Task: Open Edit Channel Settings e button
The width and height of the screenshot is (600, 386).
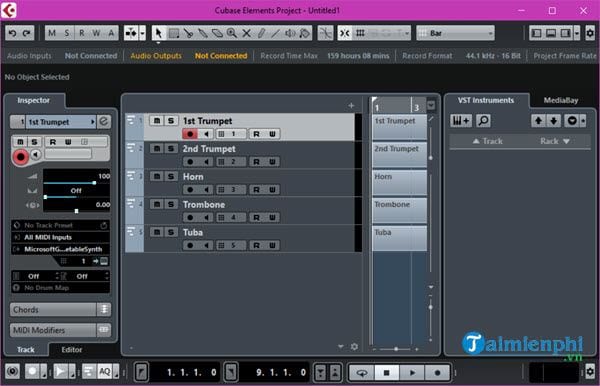Action: [x=104, y=122]
